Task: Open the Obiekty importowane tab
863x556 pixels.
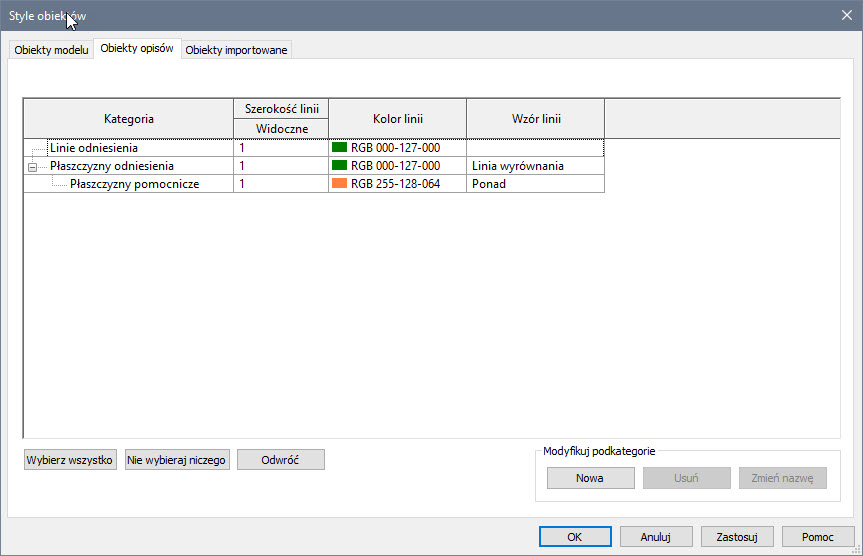Action: point(237,50)
